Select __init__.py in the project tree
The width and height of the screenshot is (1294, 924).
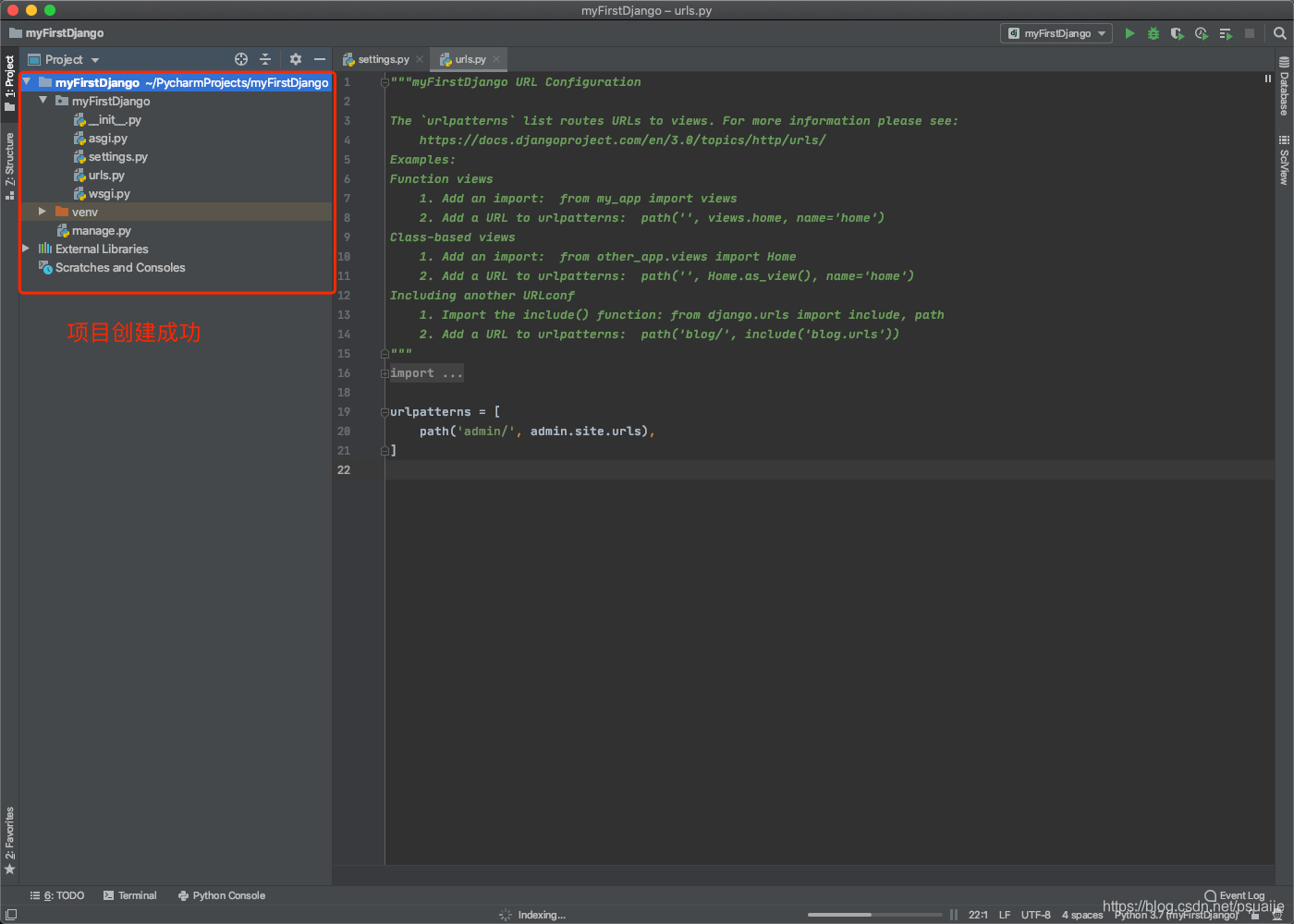tap(115, 119)
